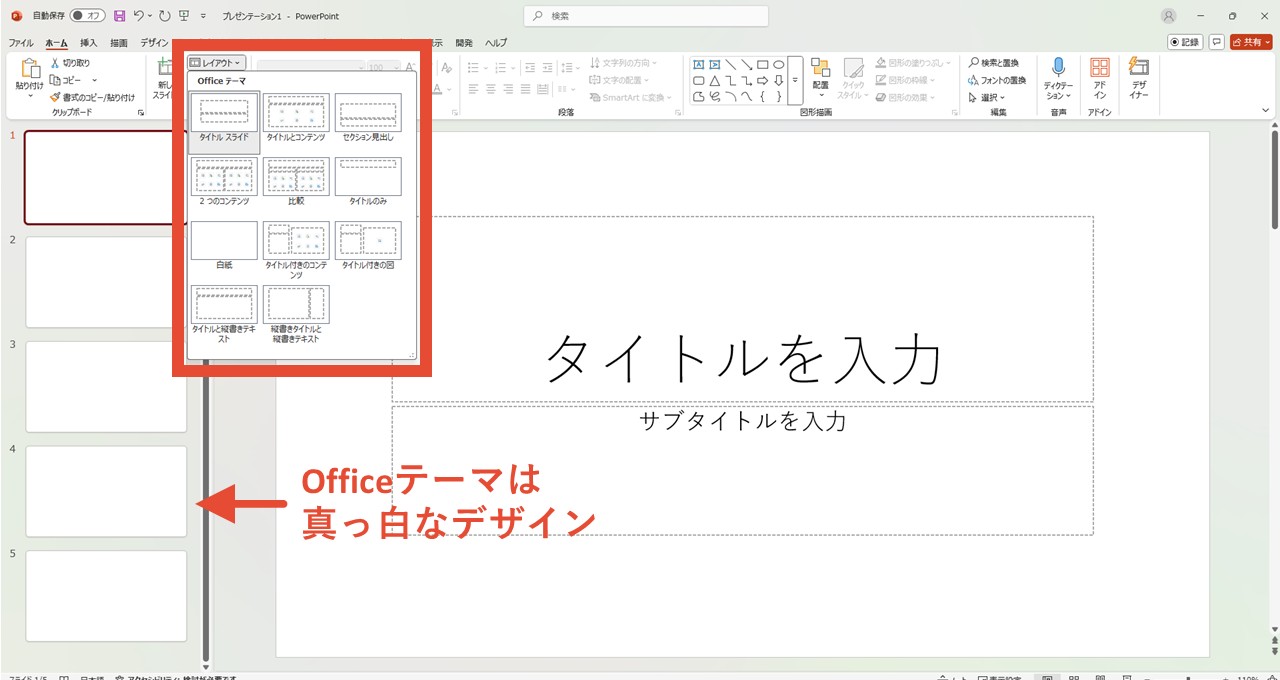Click the Format Painter (書式のコピー/貼り付け)
The width and height of the screenshot is (1280, 680).
tap(92, 97)
